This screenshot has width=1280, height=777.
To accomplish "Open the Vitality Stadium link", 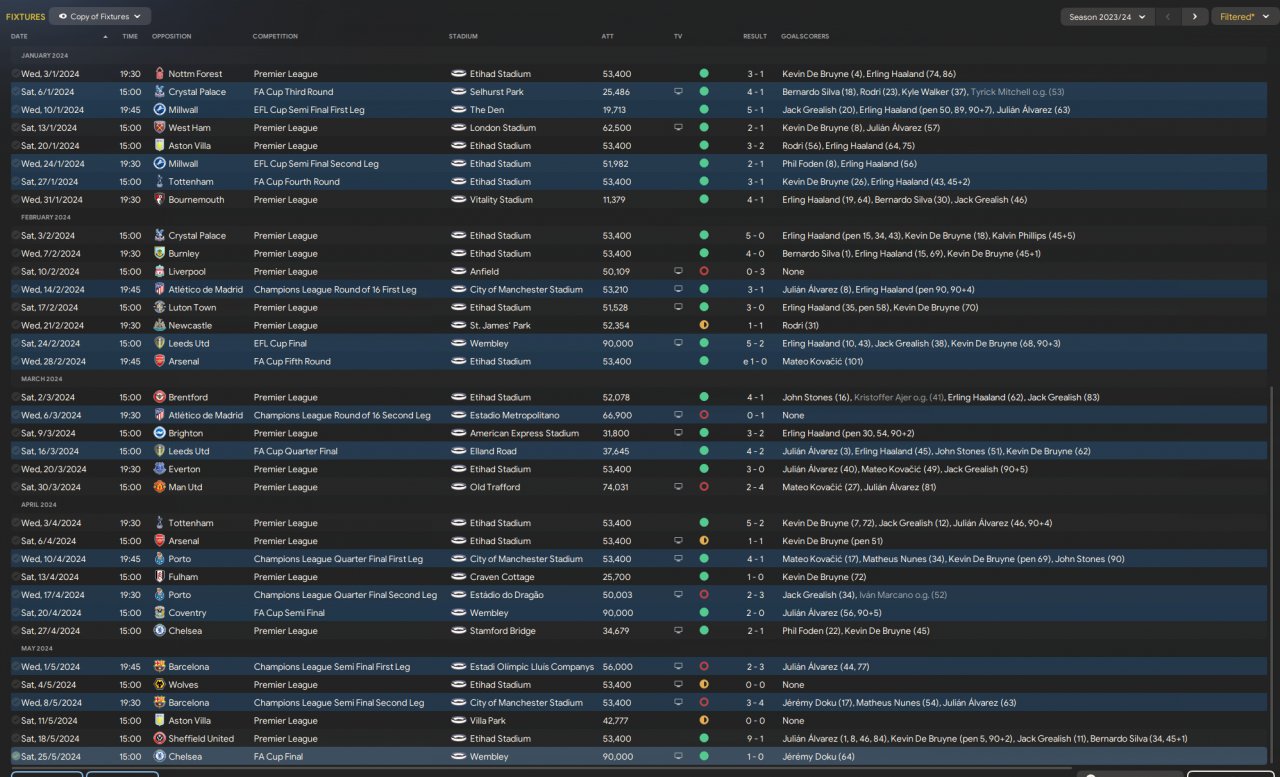I will pos(501,200).
